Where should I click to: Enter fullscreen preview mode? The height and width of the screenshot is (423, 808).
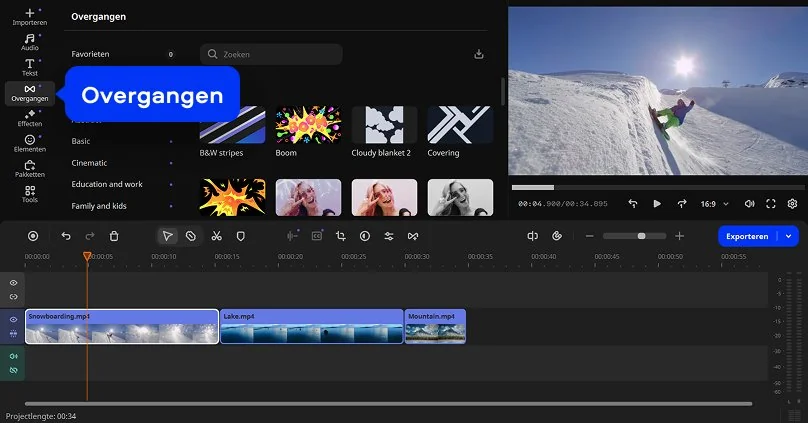click(x=771, y=203)
